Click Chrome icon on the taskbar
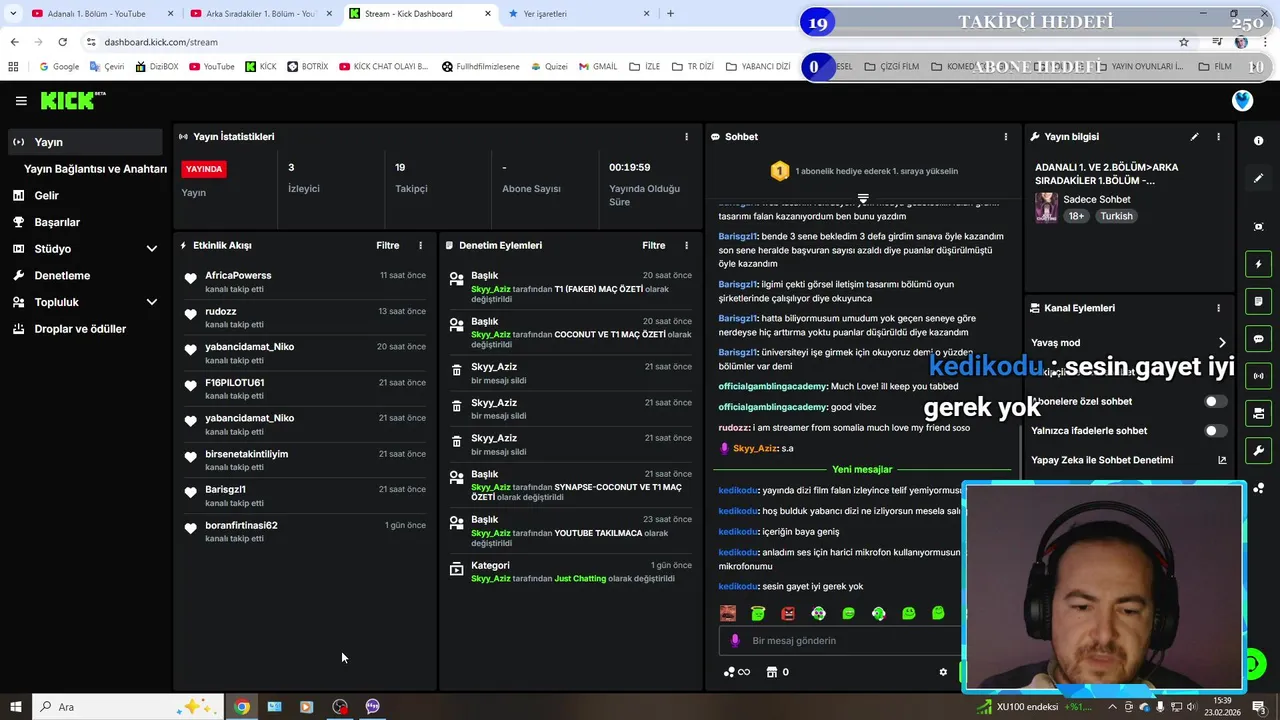 tap(242, 707)
